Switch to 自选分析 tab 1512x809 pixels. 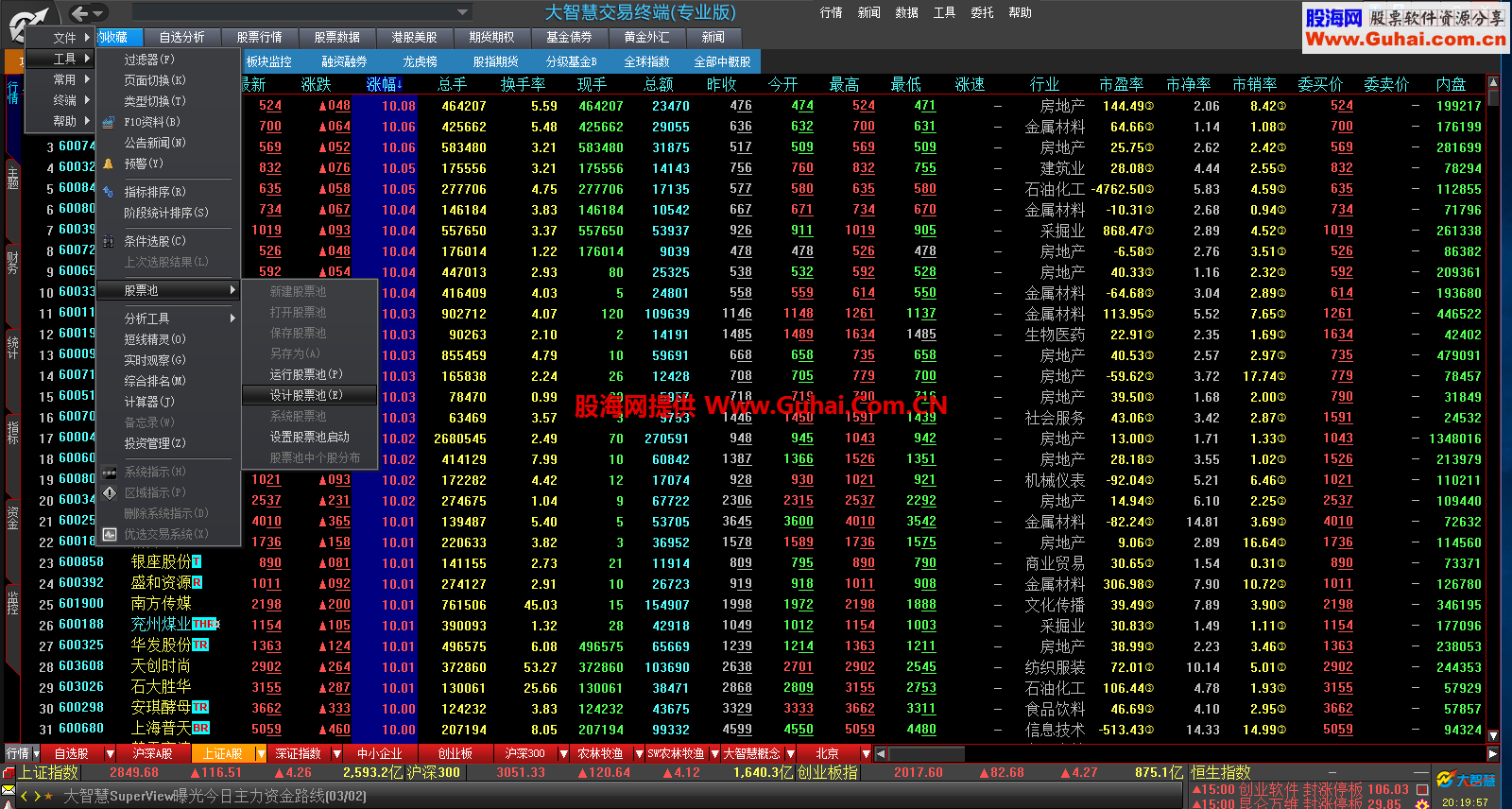pyautogui.click(x=181, y=37)
